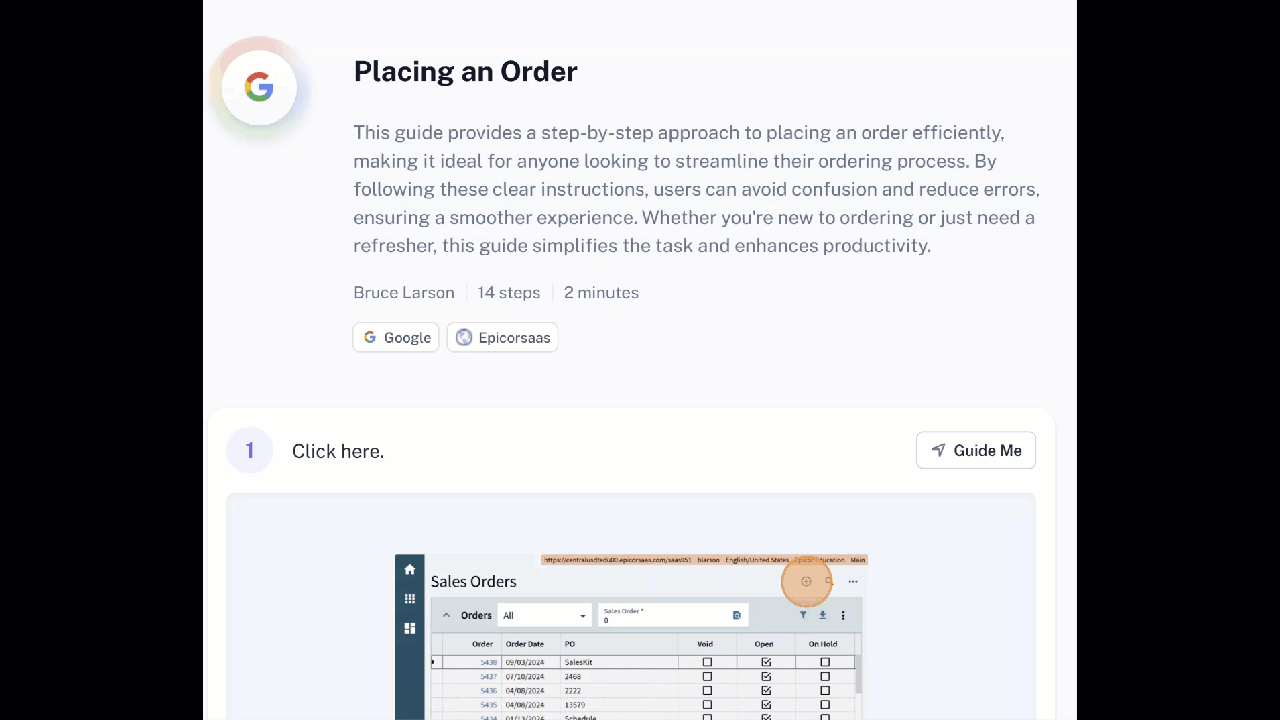The width and height of the screenshot is (1280, 720).
Task: Open the vertical ellipsis grid options menu
Action: point(843,615)
